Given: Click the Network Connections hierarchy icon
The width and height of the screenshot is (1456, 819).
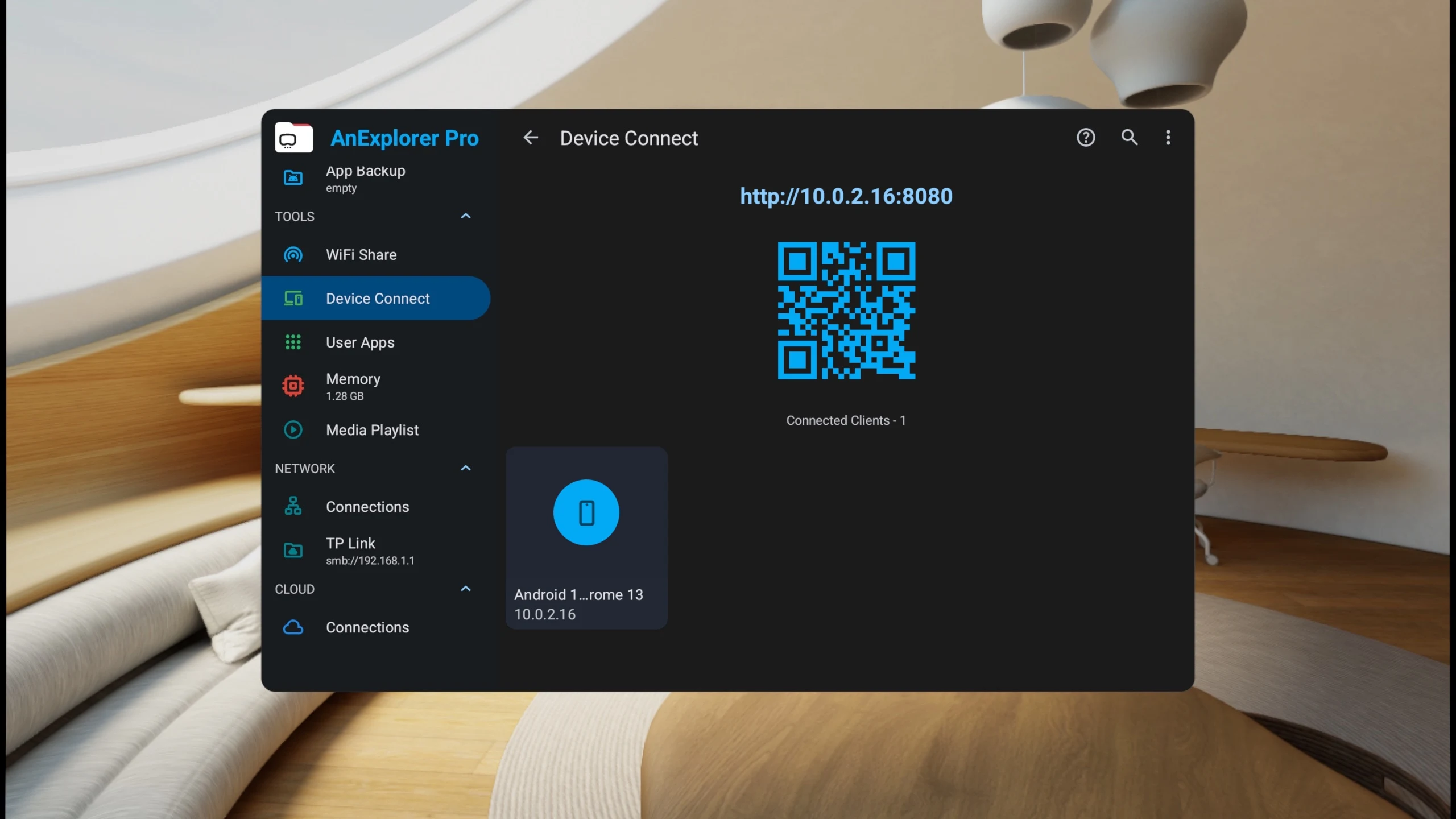Looking at the screenshot, I should 293,506.
